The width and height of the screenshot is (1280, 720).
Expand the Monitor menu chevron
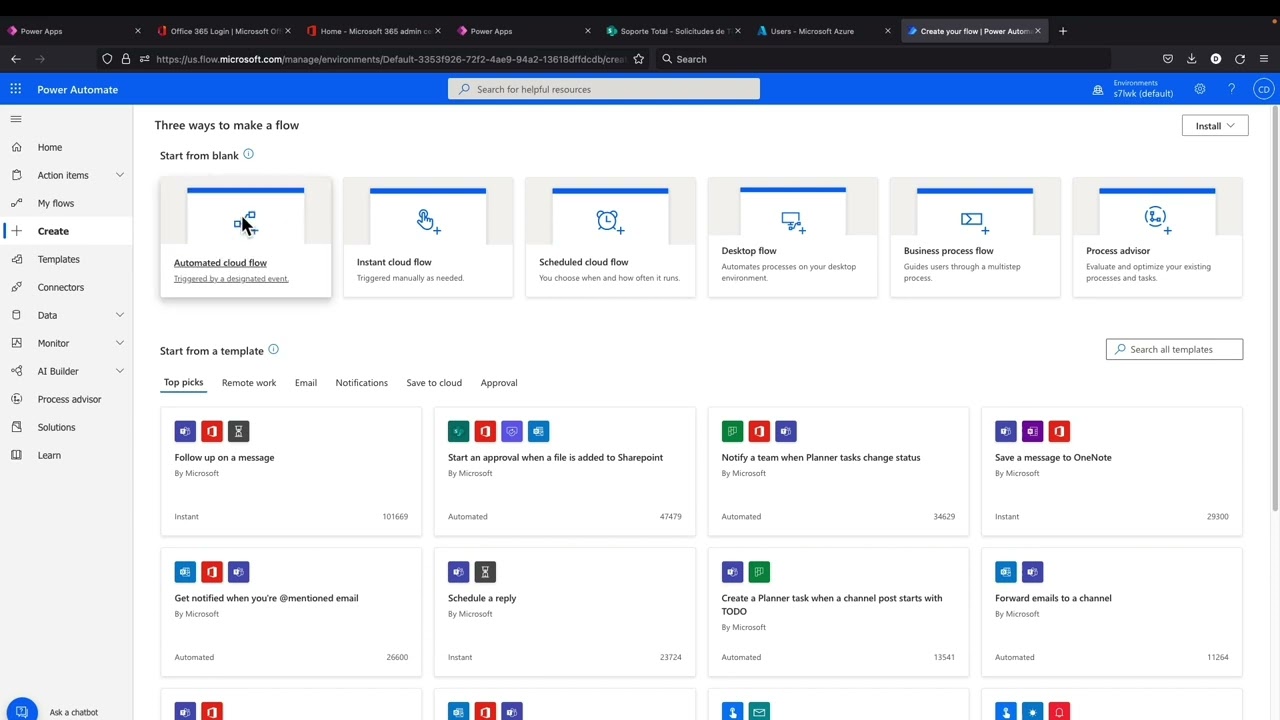[x=120, y=343]
